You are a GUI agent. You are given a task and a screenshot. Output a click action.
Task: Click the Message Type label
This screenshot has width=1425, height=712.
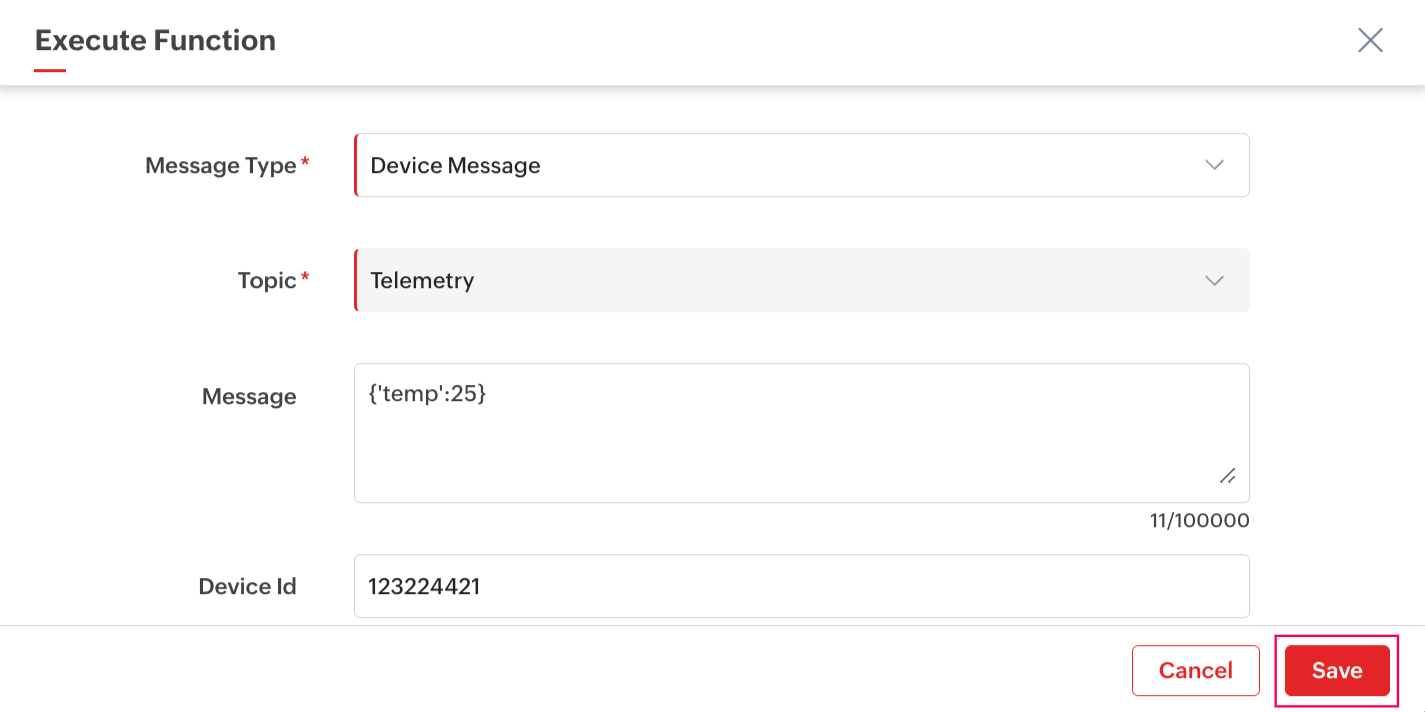(220, 166)
